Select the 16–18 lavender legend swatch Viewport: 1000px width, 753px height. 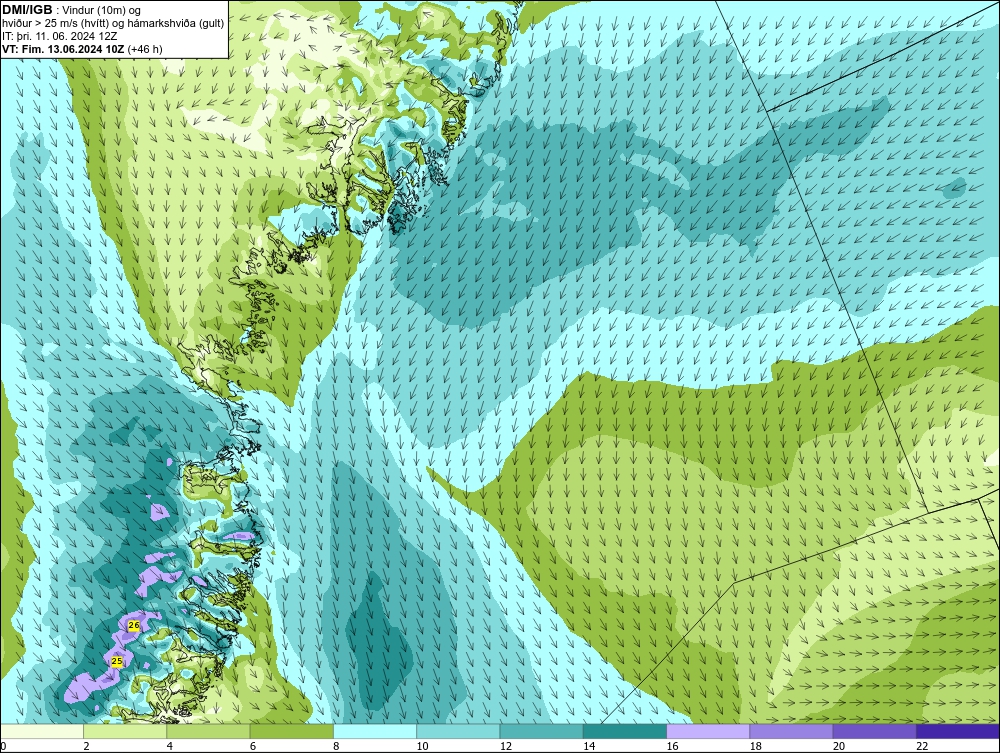pyautogui.click(x=708, y=731)
